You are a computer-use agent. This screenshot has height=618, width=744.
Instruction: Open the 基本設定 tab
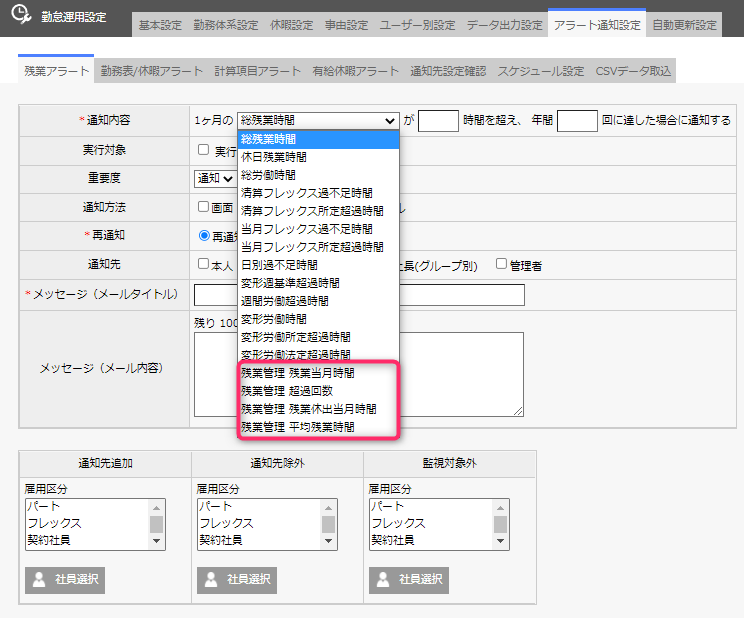pos(160,25)
